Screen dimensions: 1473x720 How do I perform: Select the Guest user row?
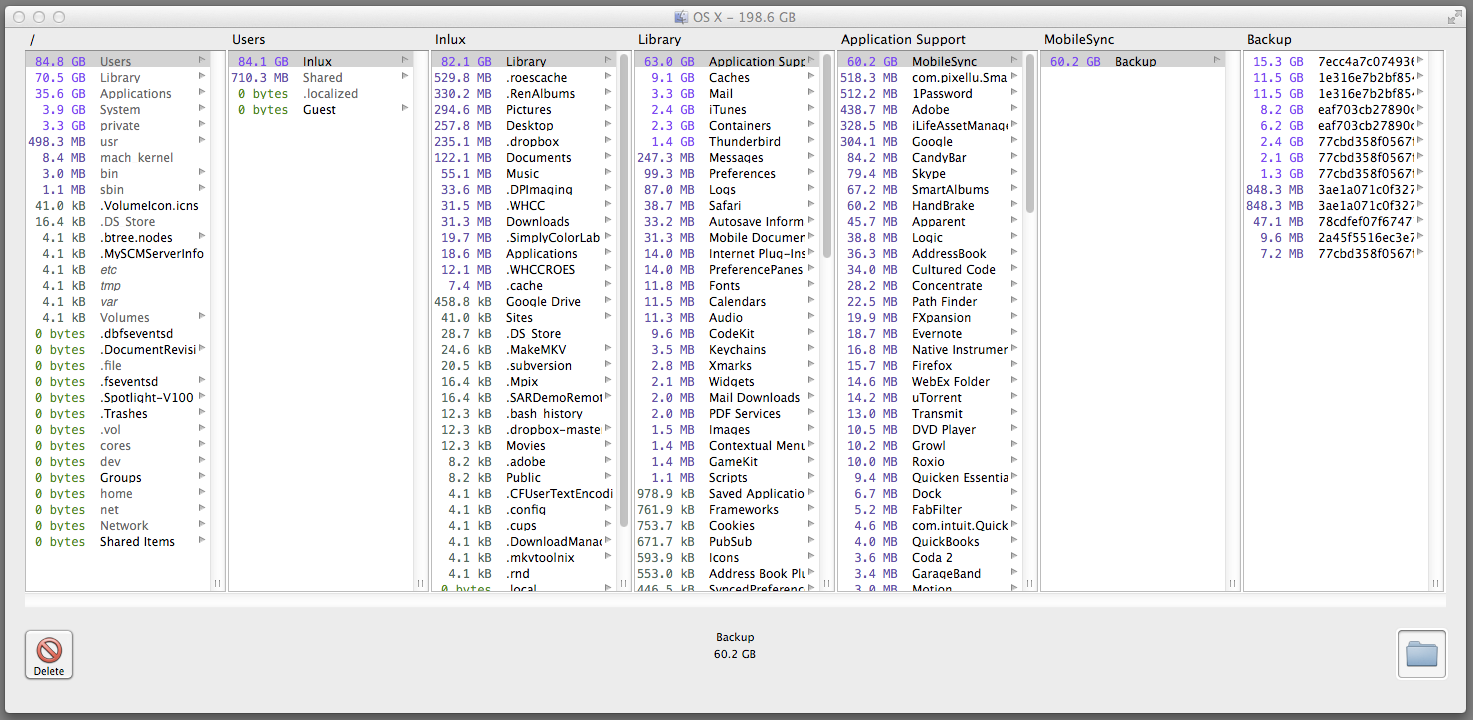click(x=321, y=109)
